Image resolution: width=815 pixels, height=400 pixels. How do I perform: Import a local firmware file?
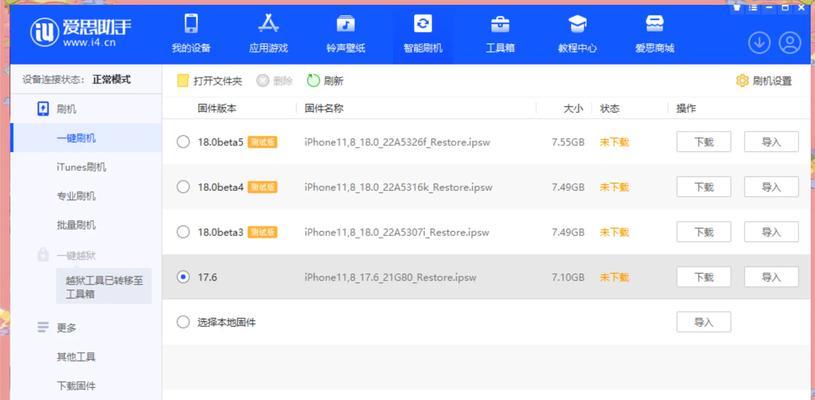(704, 322)
